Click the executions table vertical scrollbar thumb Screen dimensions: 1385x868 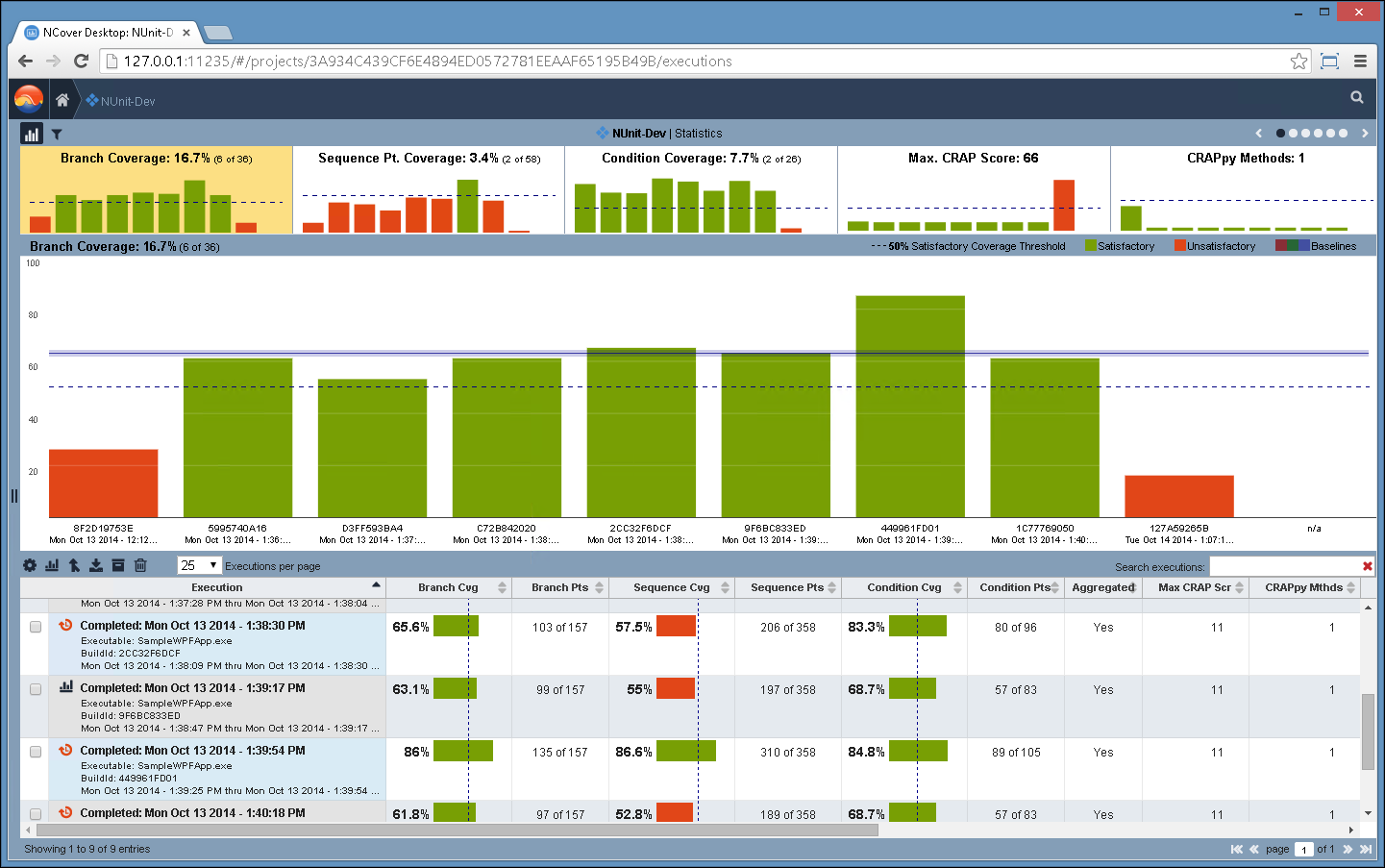click(x=1368, y=731)
